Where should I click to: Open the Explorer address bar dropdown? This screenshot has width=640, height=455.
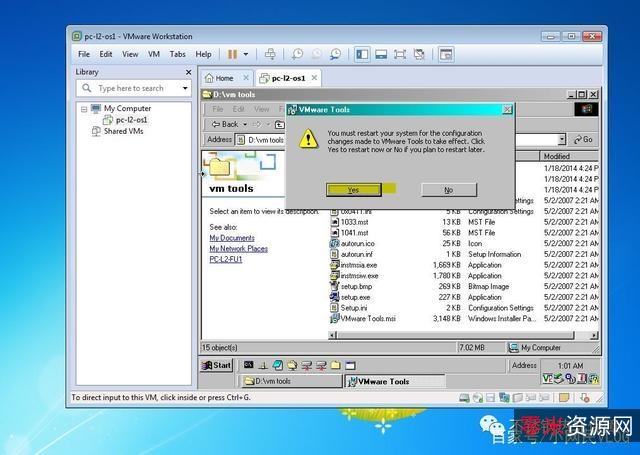tap(562, 140)
